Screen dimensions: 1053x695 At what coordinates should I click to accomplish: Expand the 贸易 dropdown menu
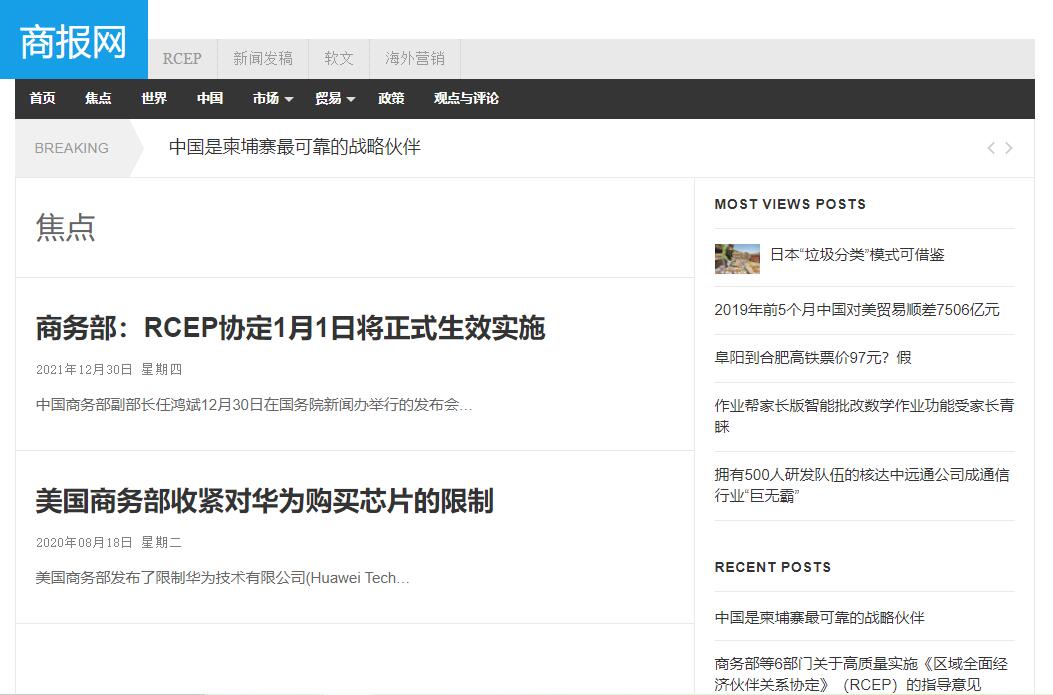[x=335, y=98]
